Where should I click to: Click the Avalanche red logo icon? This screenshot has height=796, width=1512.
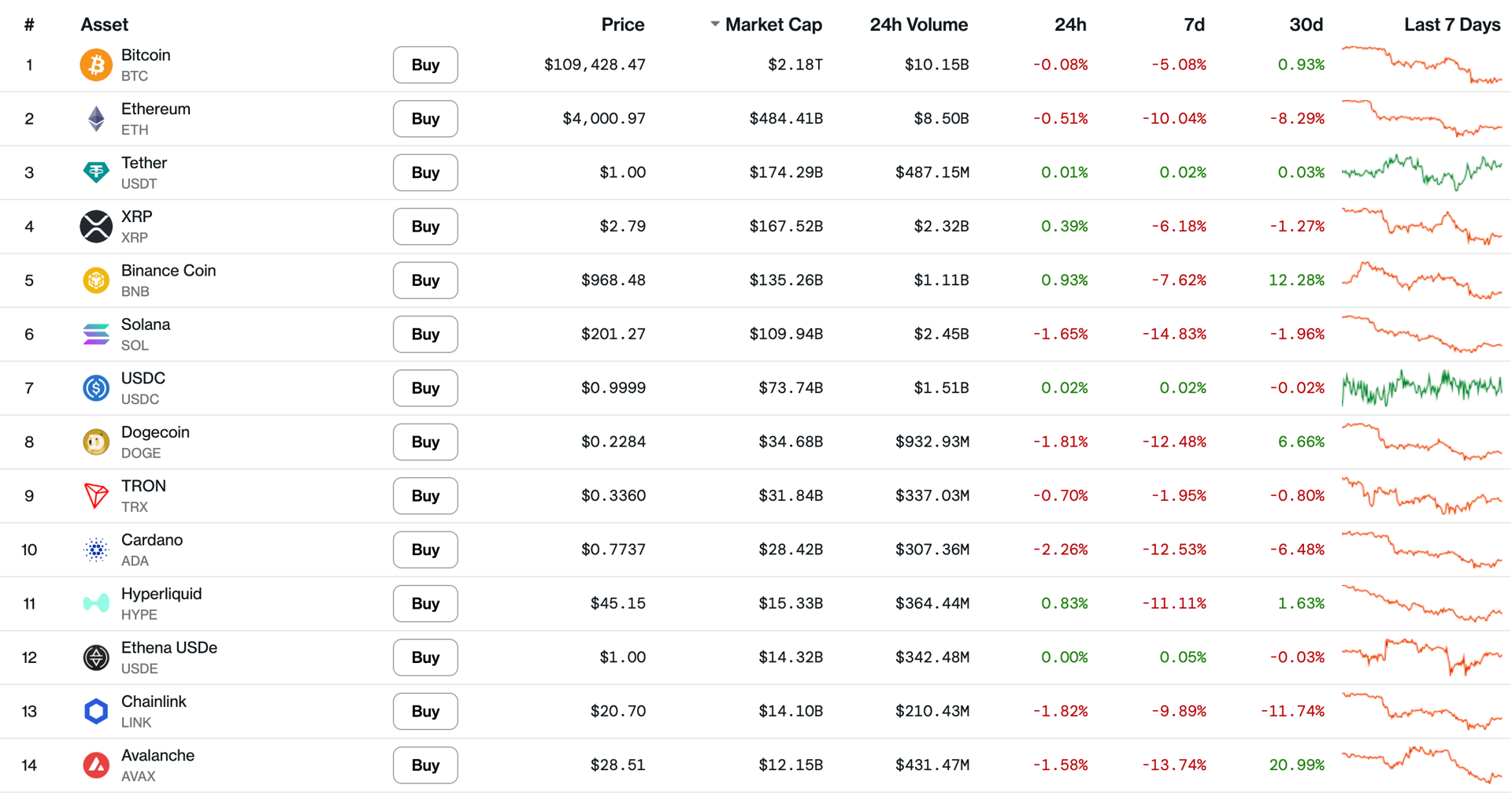[x=96, y=765]
